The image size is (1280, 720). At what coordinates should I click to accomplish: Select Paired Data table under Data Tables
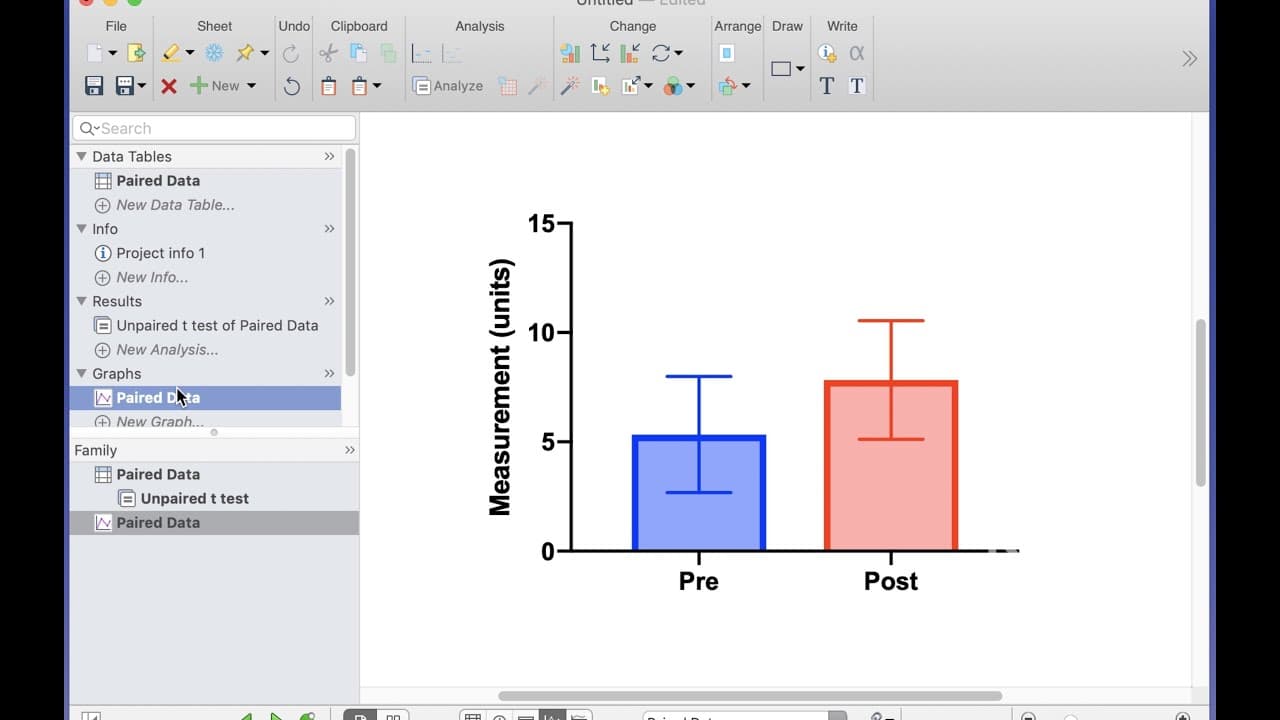pyautogui.click(x=158, y=181)
